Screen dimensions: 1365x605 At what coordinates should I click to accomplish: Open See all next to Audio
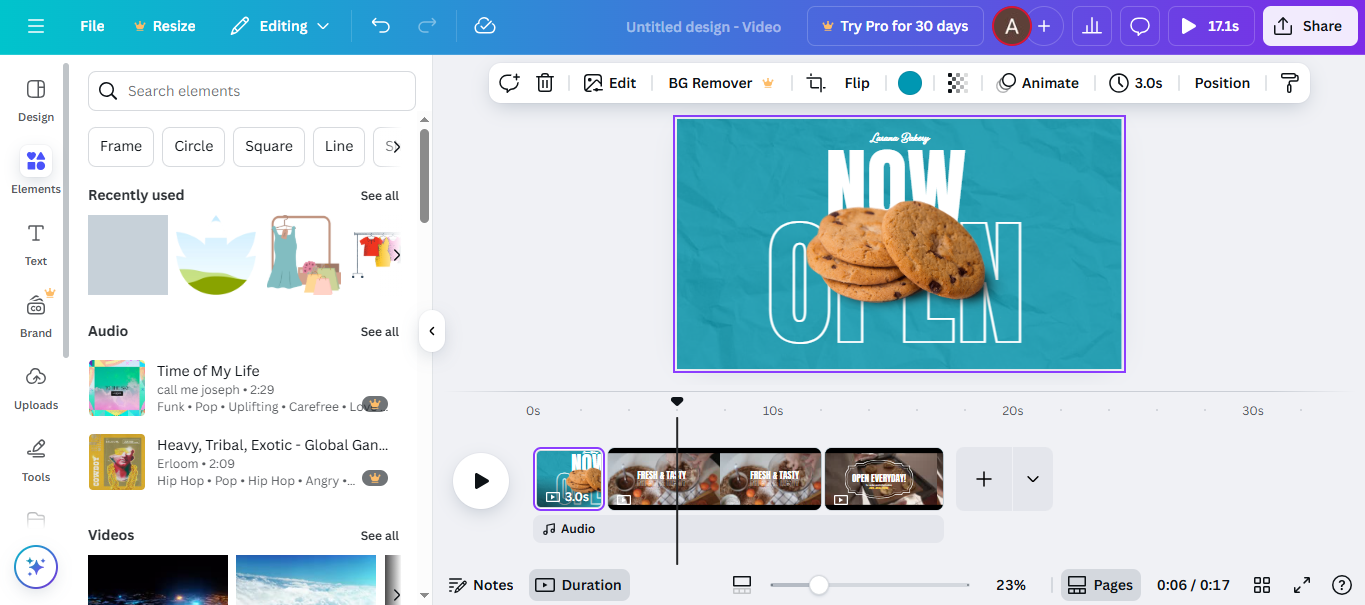coord(380,331)
